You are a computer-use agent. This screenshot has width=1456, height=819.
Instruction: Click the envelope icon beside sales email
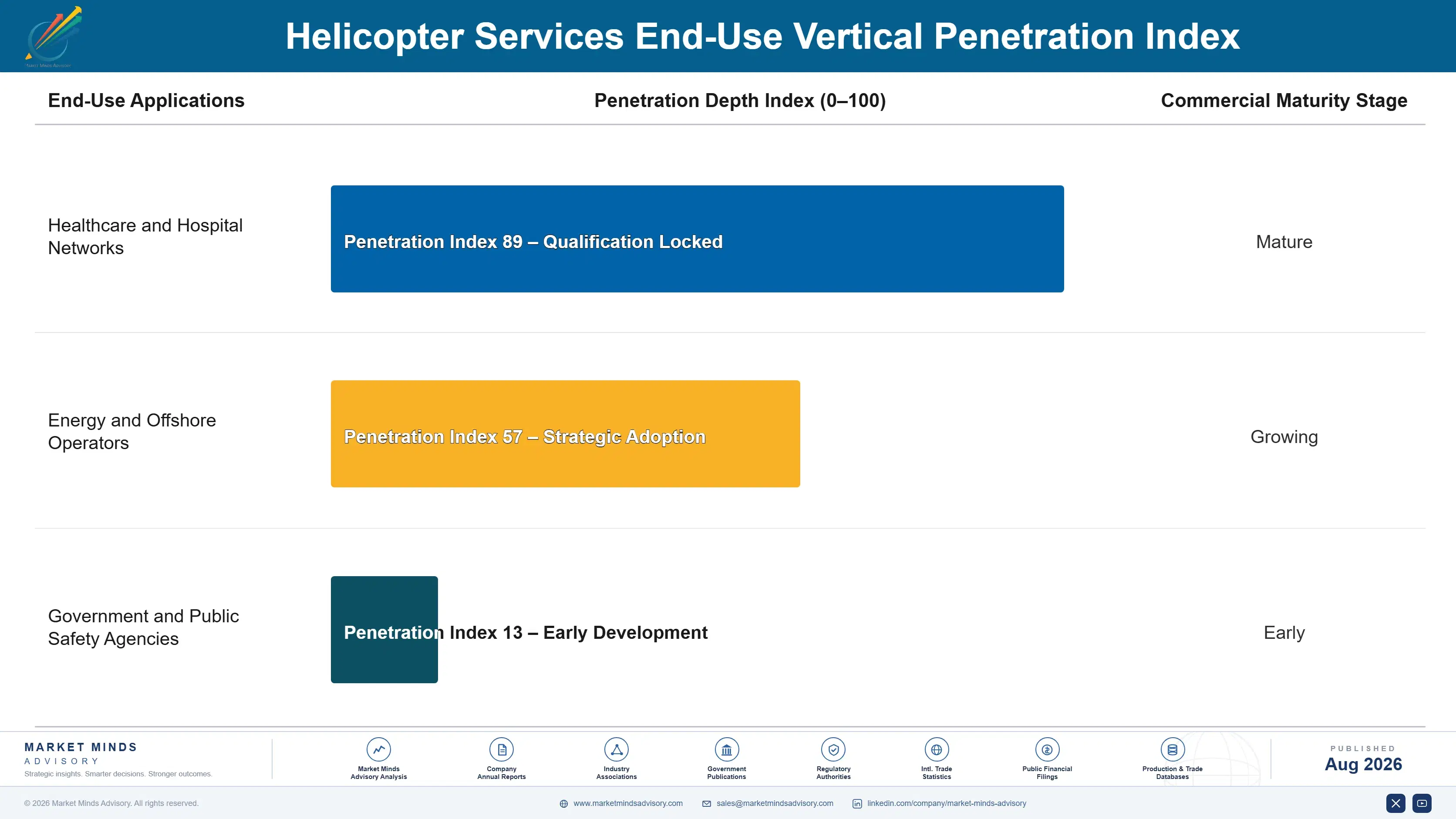pos(707,804)
